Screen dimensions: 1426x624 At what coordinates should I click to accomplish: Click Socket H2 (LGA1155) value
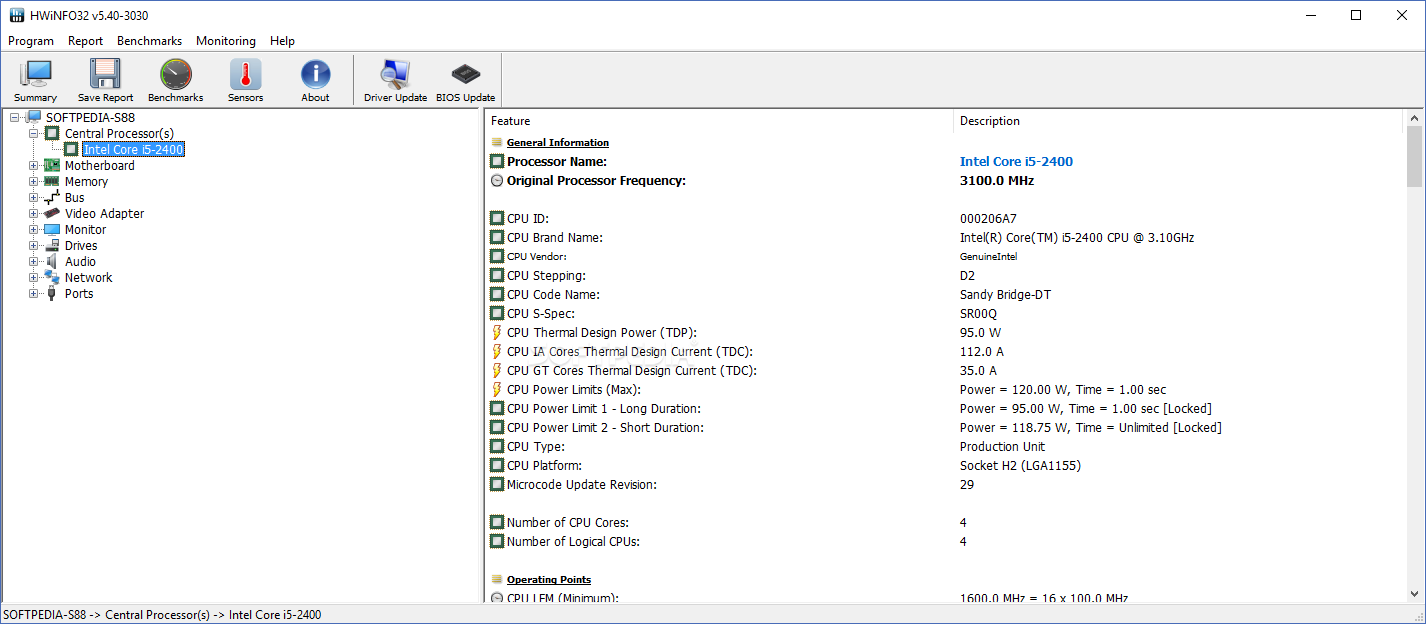click(x=1020, y=465)
